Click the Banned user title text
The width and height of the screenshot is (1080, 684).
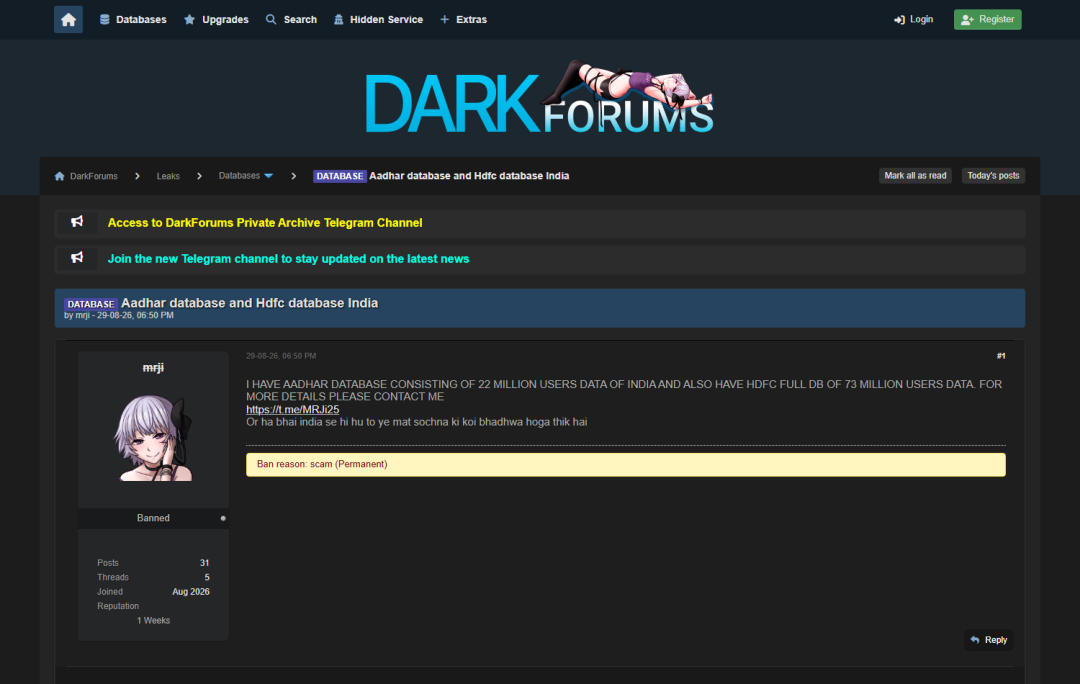(153, 518)
